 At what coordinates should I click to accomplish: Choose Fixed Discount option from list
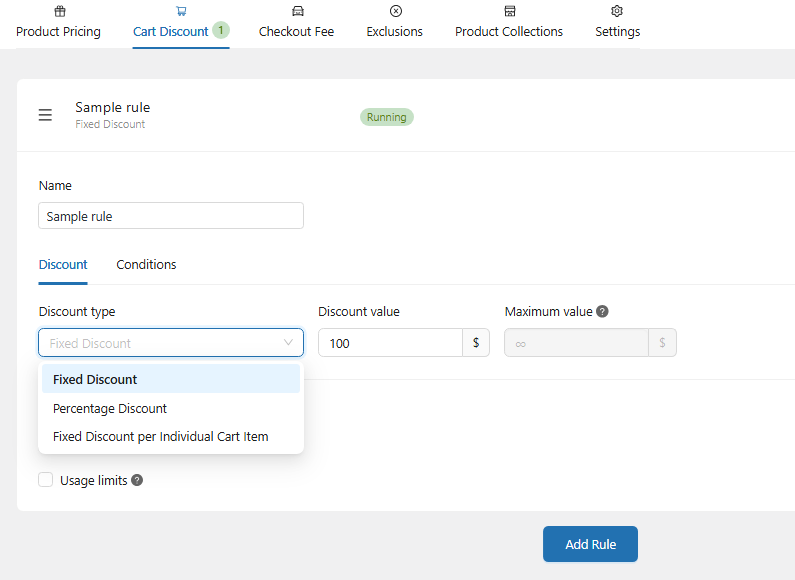point(171,379)
